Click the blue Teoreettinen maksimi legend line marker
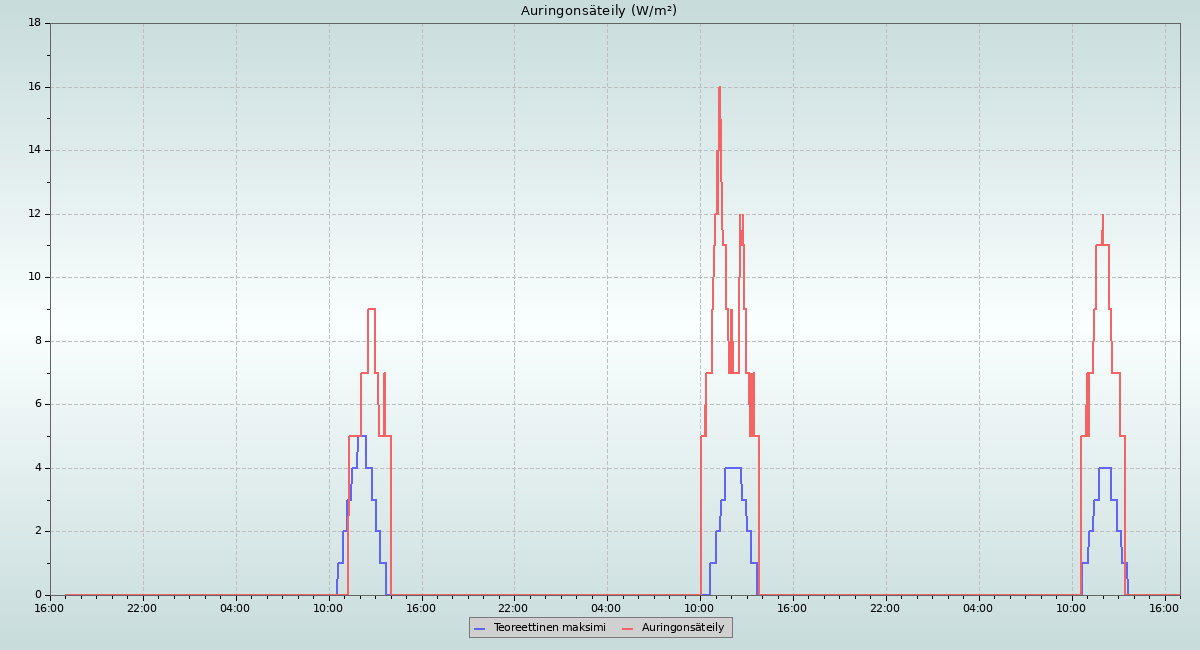The image size is (1200, 650). point(479,628)
